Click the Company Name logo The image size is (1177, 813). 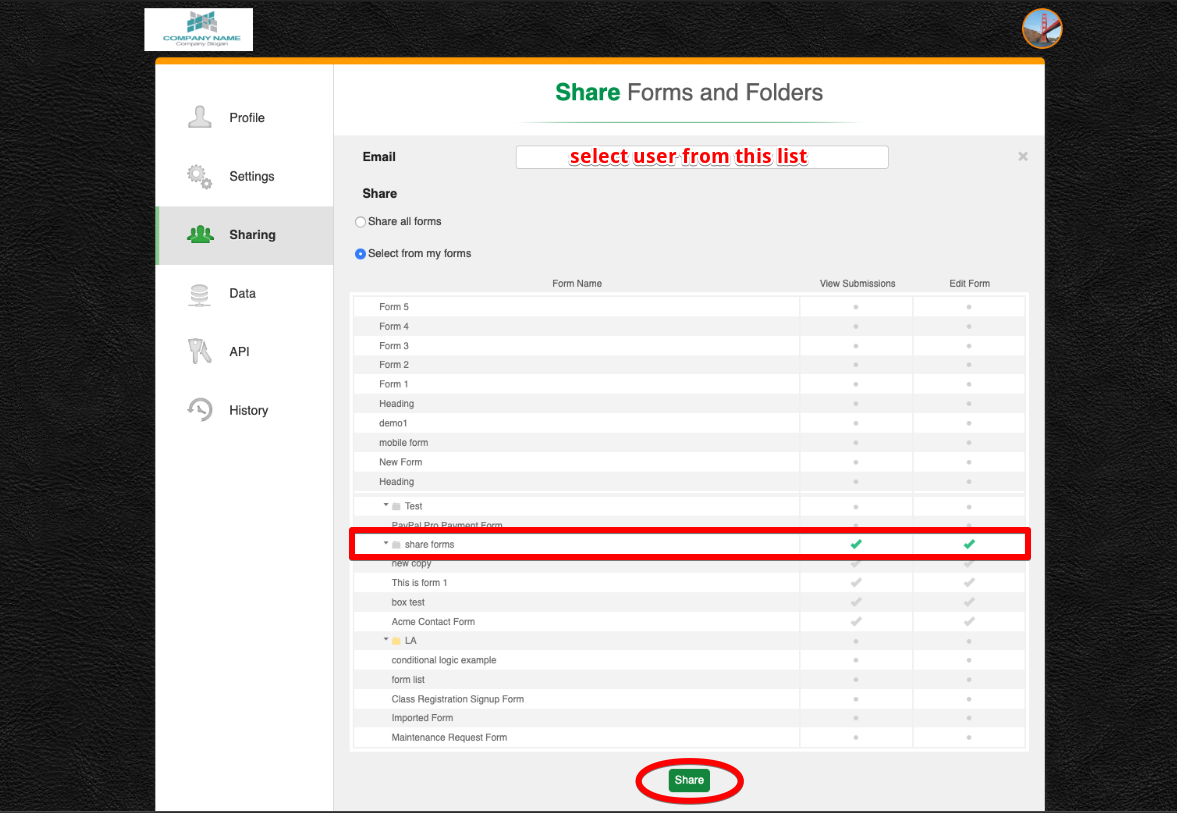click(198, 30)
